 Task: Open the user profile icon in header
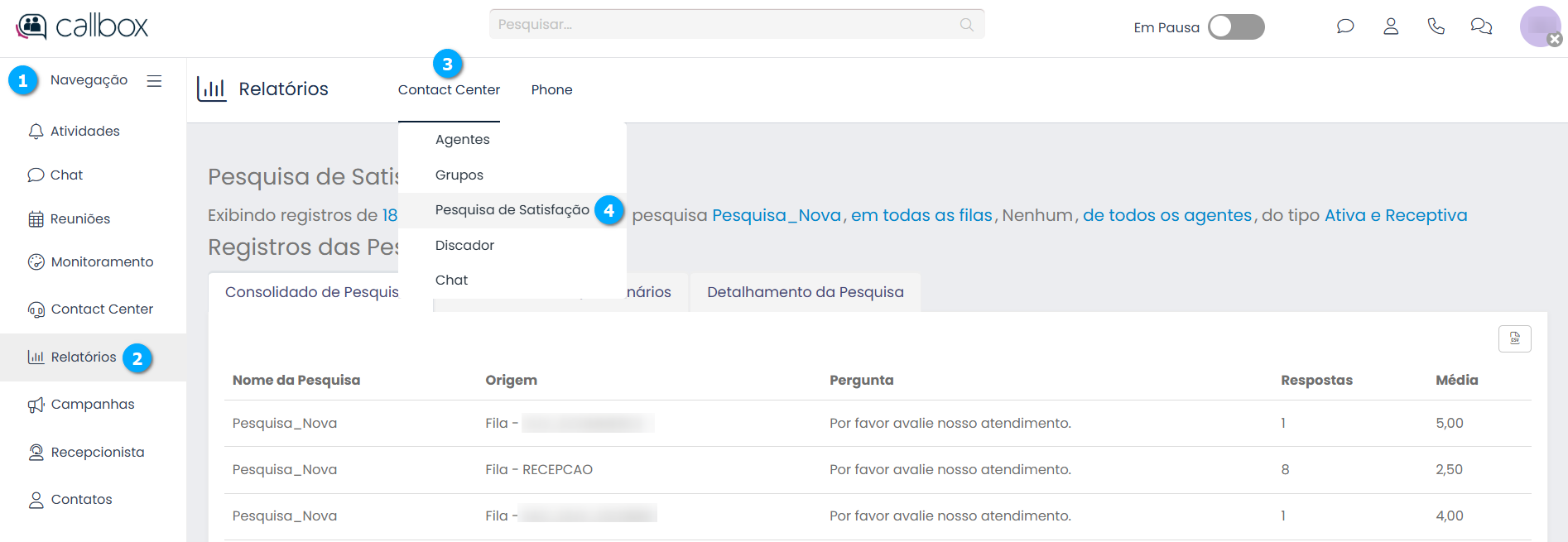(1391, 26)
